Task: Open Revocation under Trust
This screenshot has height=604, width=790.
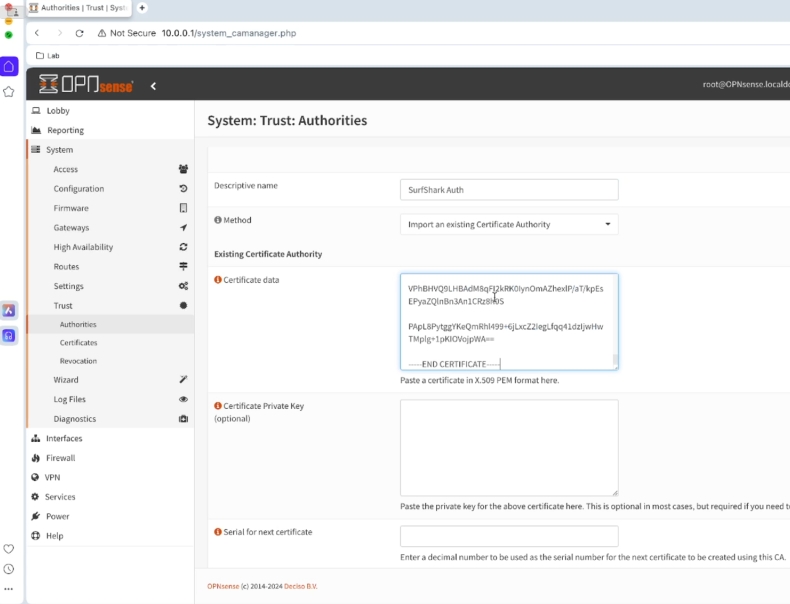Action: [x=78, y=361]
